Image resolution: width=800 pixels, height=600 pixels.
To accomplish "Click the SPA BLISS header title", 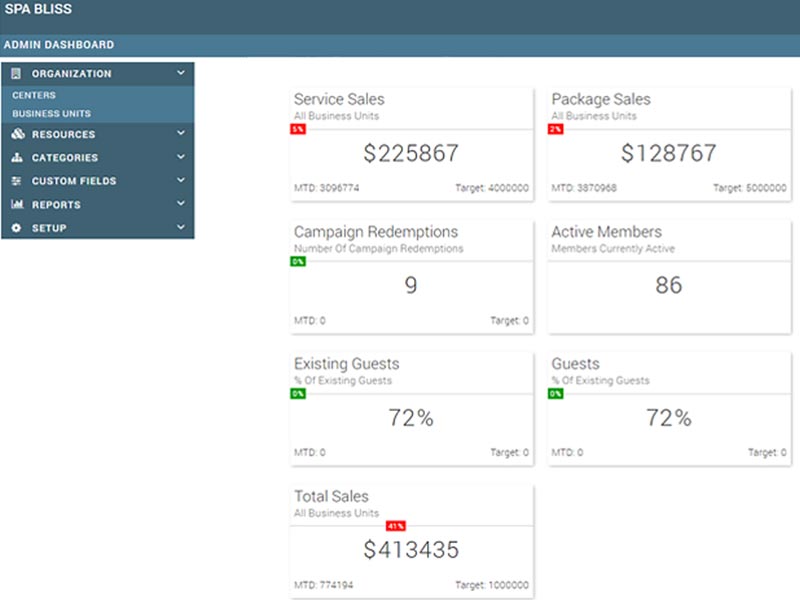I will (x=37, y=10).
